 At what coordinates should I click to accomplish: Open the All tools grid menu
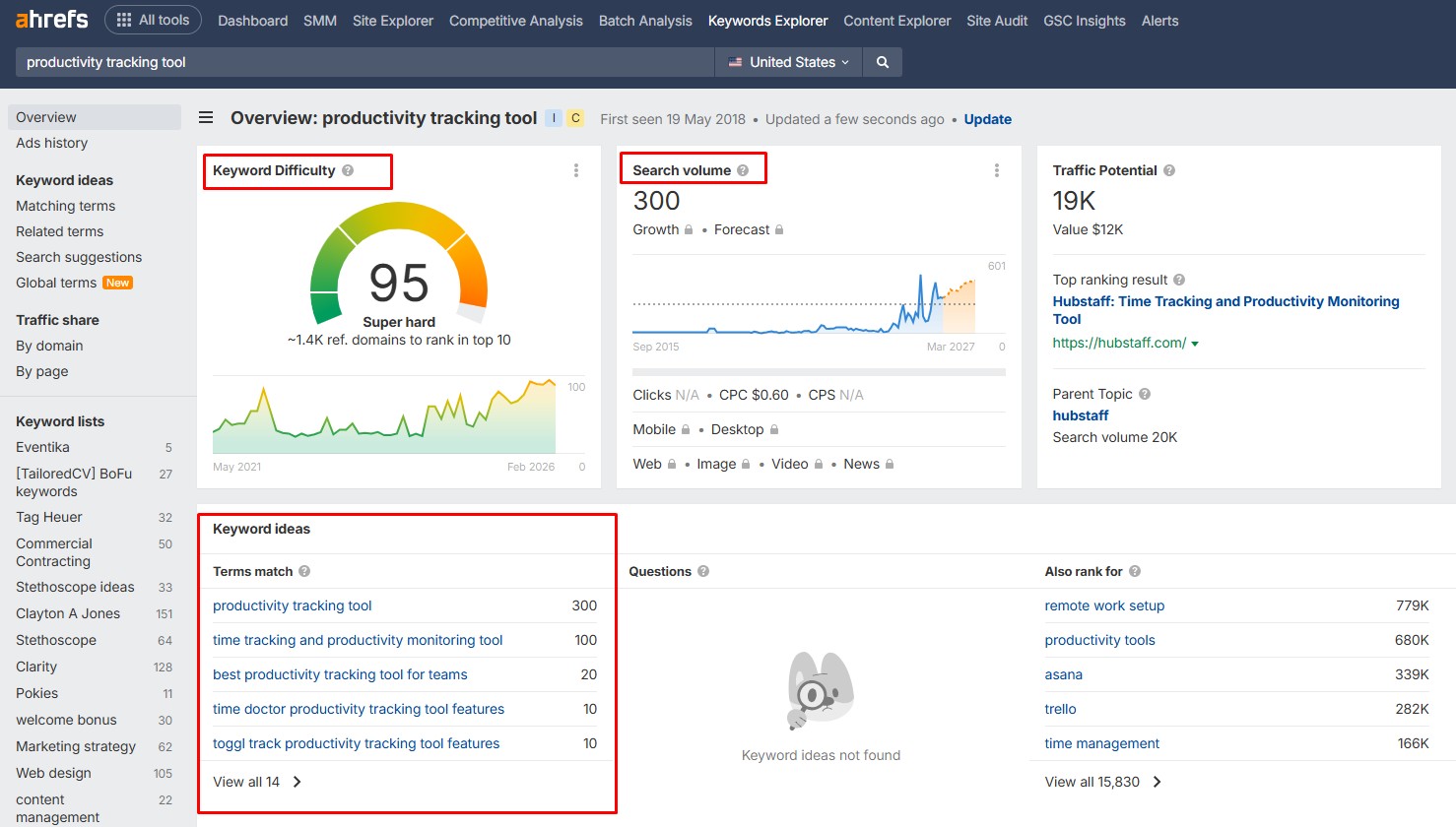153,19
